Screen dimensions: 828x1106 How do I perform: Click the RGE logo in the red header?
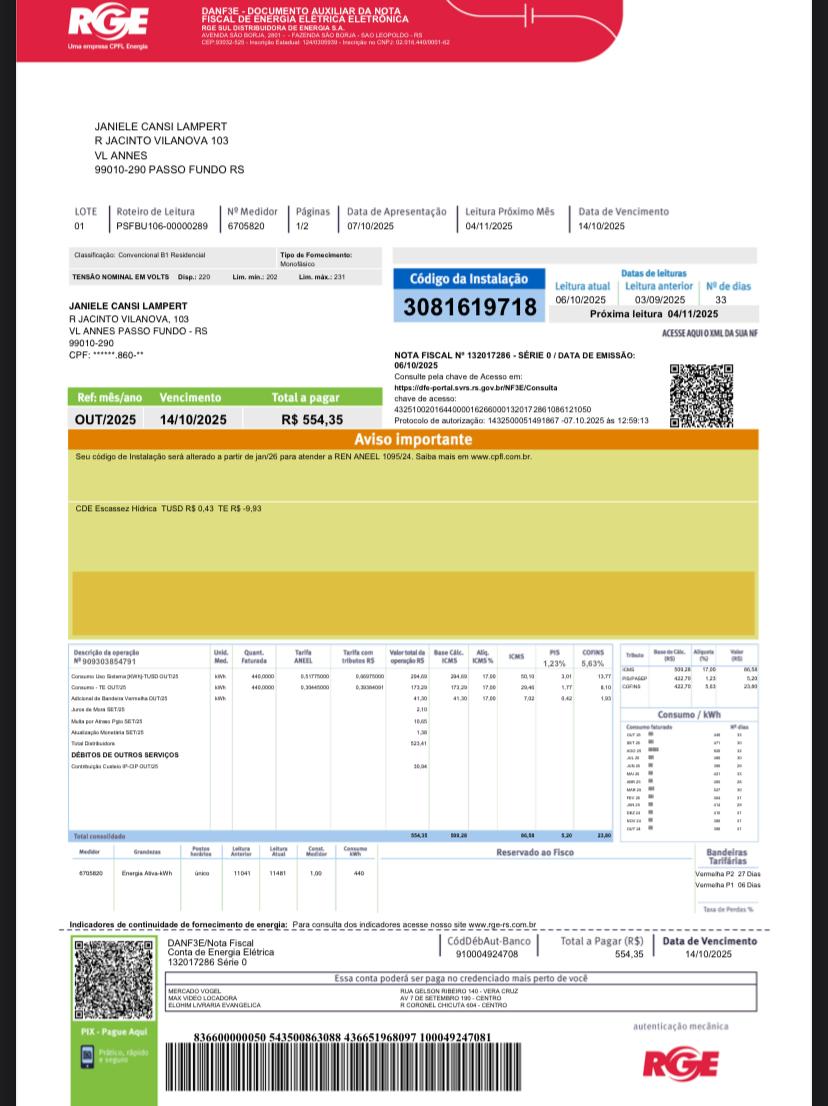click(107, 22)
